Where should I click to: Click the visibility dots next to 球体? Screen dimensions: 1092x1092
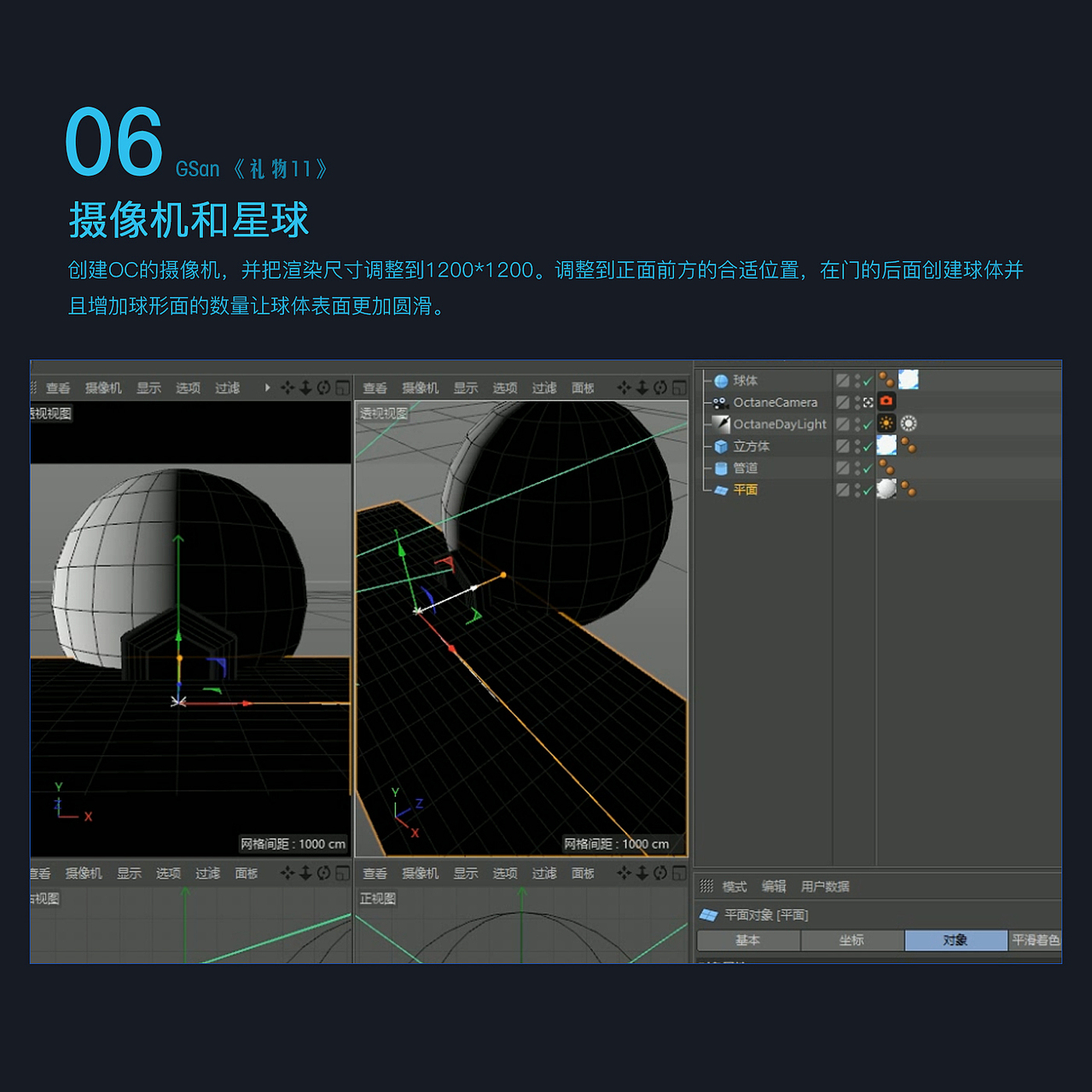click(x=857, y=380)
